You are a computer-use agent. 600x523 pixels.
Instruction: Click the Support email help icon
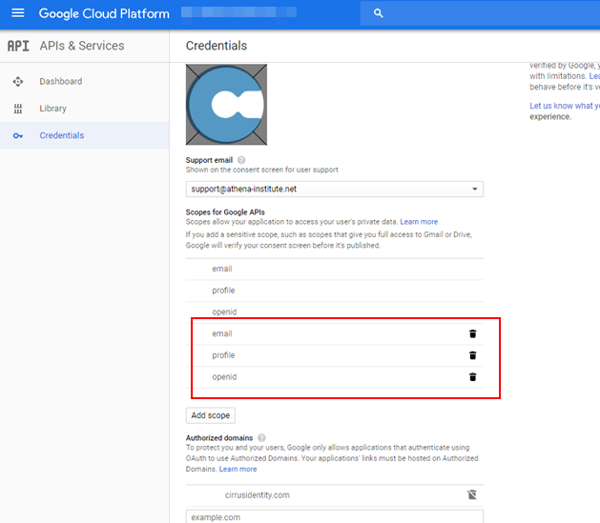(x=241, y=160)
